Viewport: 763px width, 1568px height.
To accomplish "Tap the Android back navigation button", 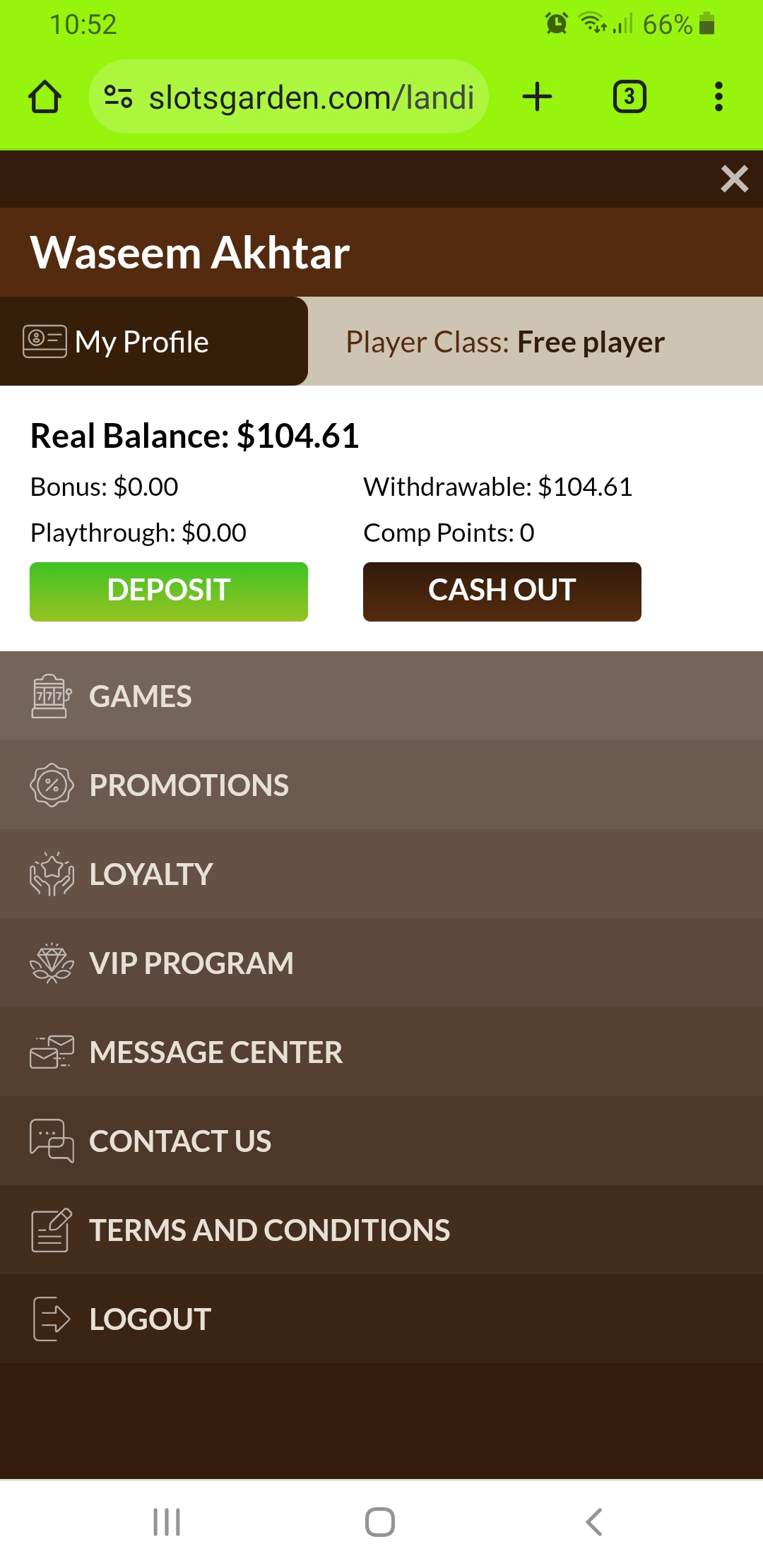I will pos(594,1522).
